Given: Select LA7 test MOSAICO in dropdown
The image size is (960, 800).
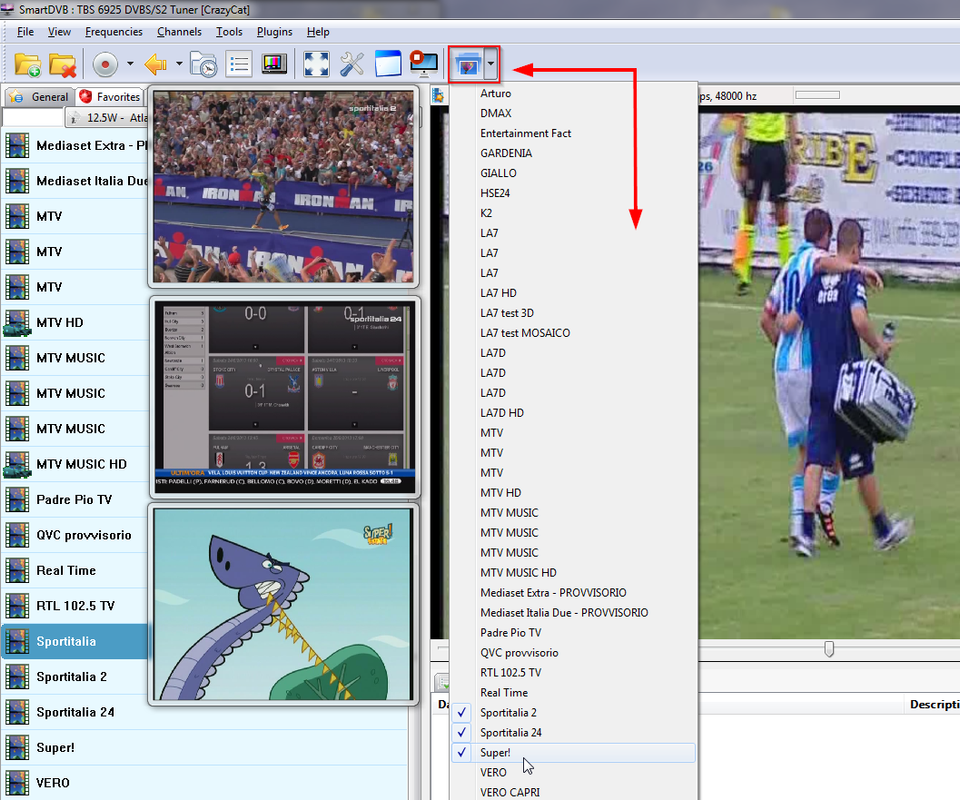Looking at the screenshot, I should 572,333.
